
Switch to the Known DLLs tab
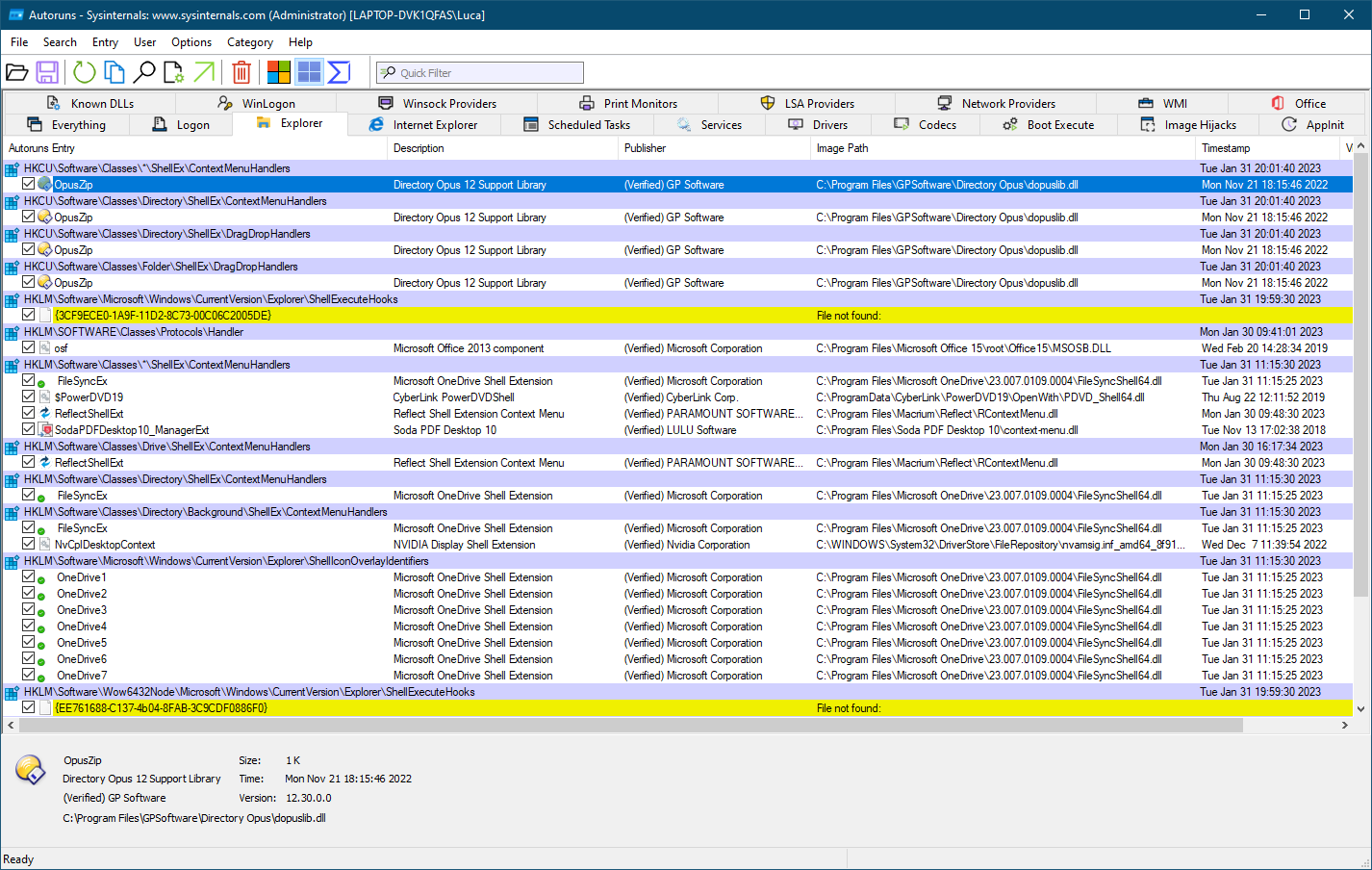90,104
